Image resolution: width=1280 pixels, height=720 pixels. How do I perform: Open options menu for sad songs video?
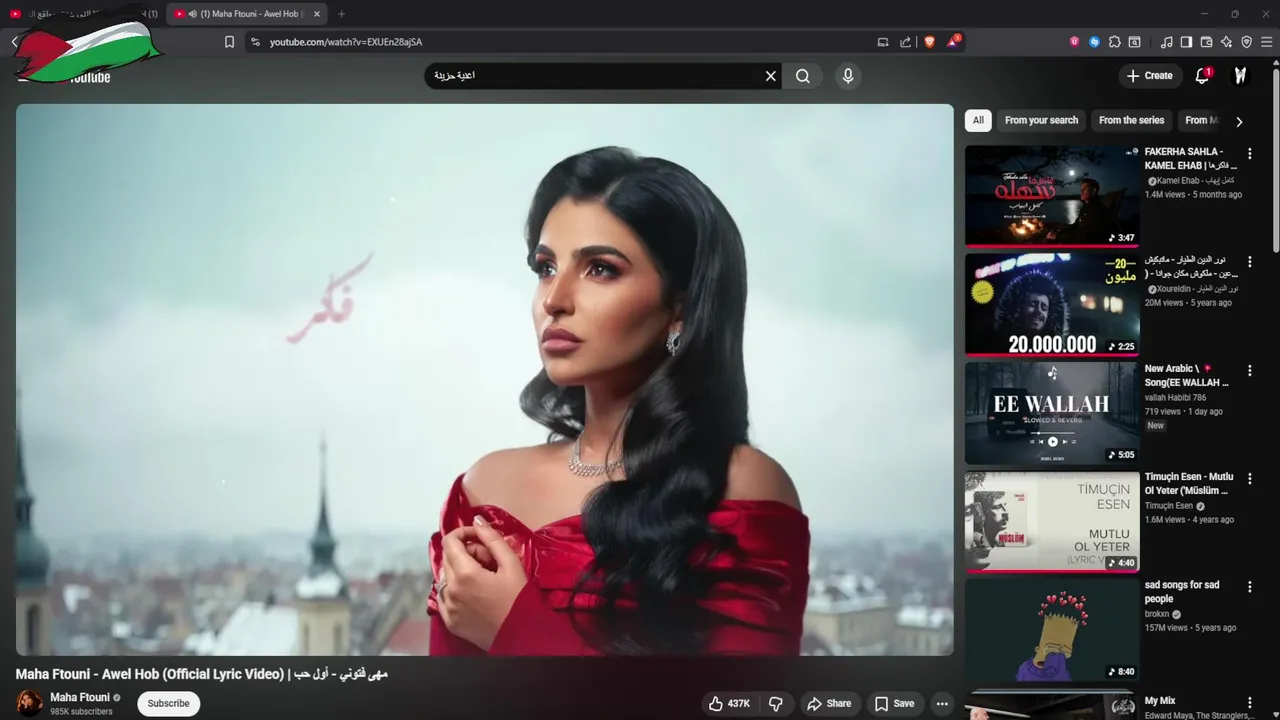pyautogui.click(x=1249, y=587)
